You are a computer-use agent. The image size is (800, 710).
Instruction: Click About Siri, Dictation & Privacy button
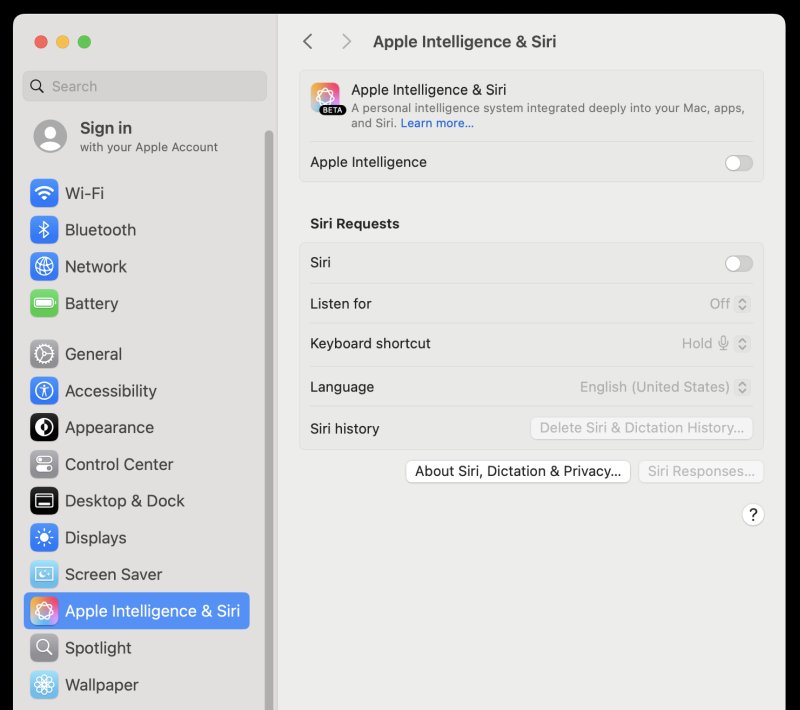[517, 471]
